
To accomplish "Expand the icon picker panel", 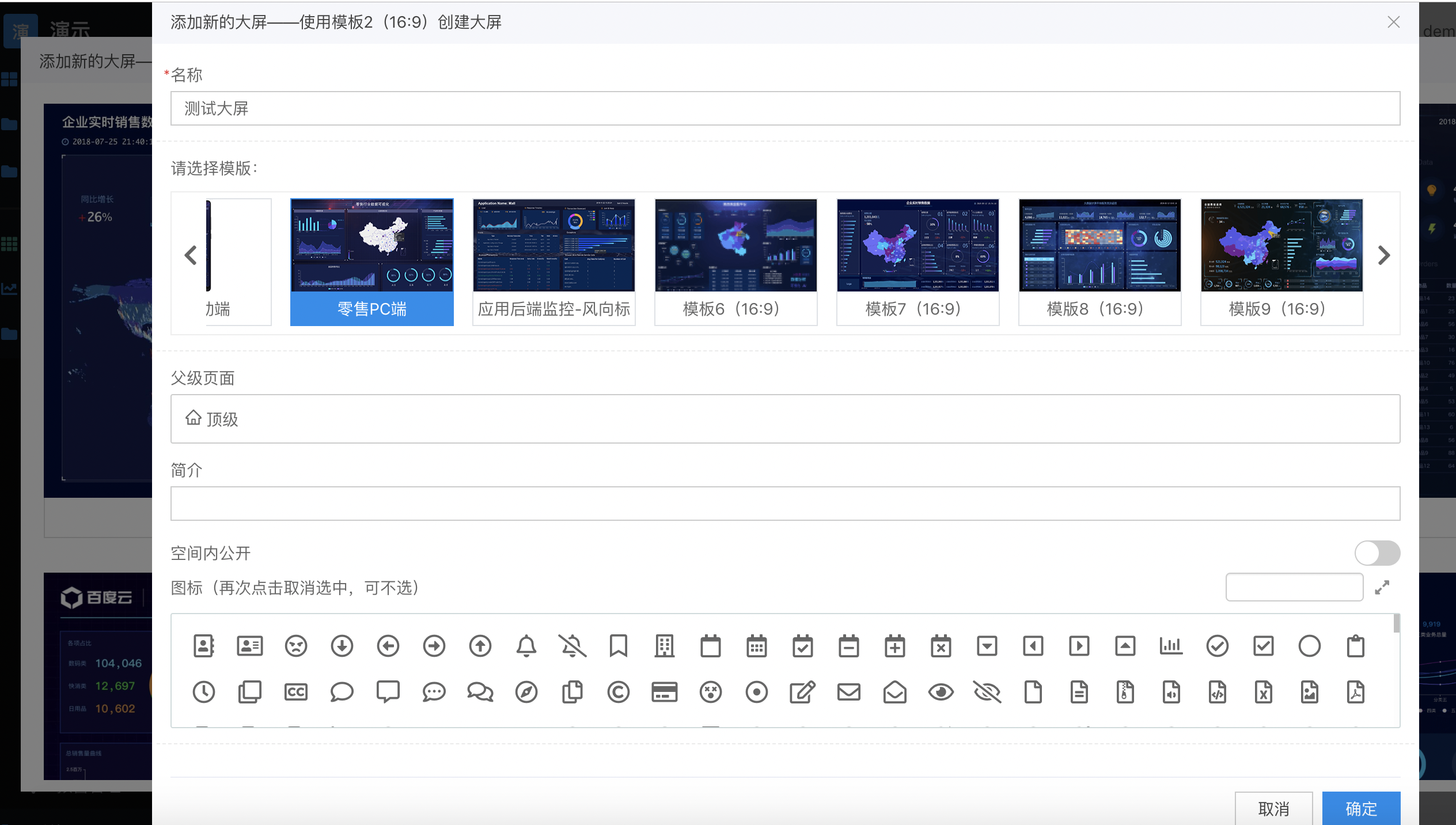I will coord(1382,588).
